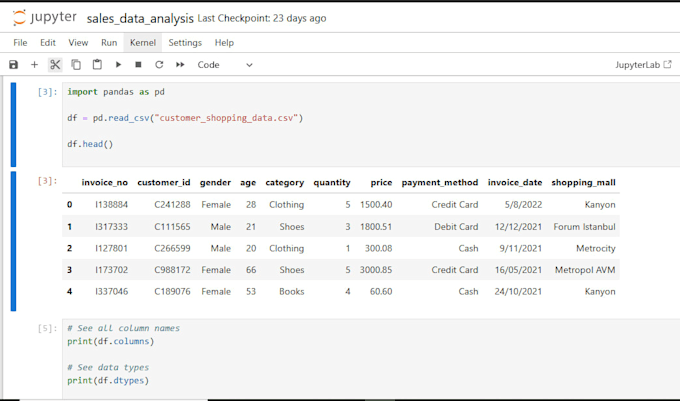Paste cell from clipboard

97,65
